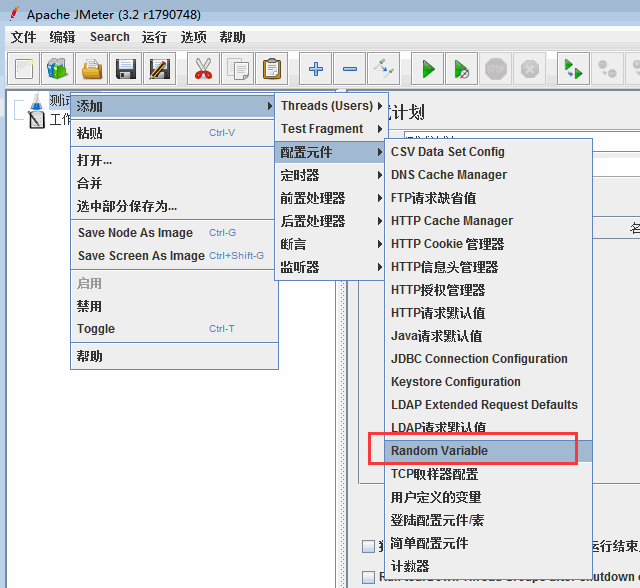
Task: Select HTTP请求默认值
Action: 489,313
